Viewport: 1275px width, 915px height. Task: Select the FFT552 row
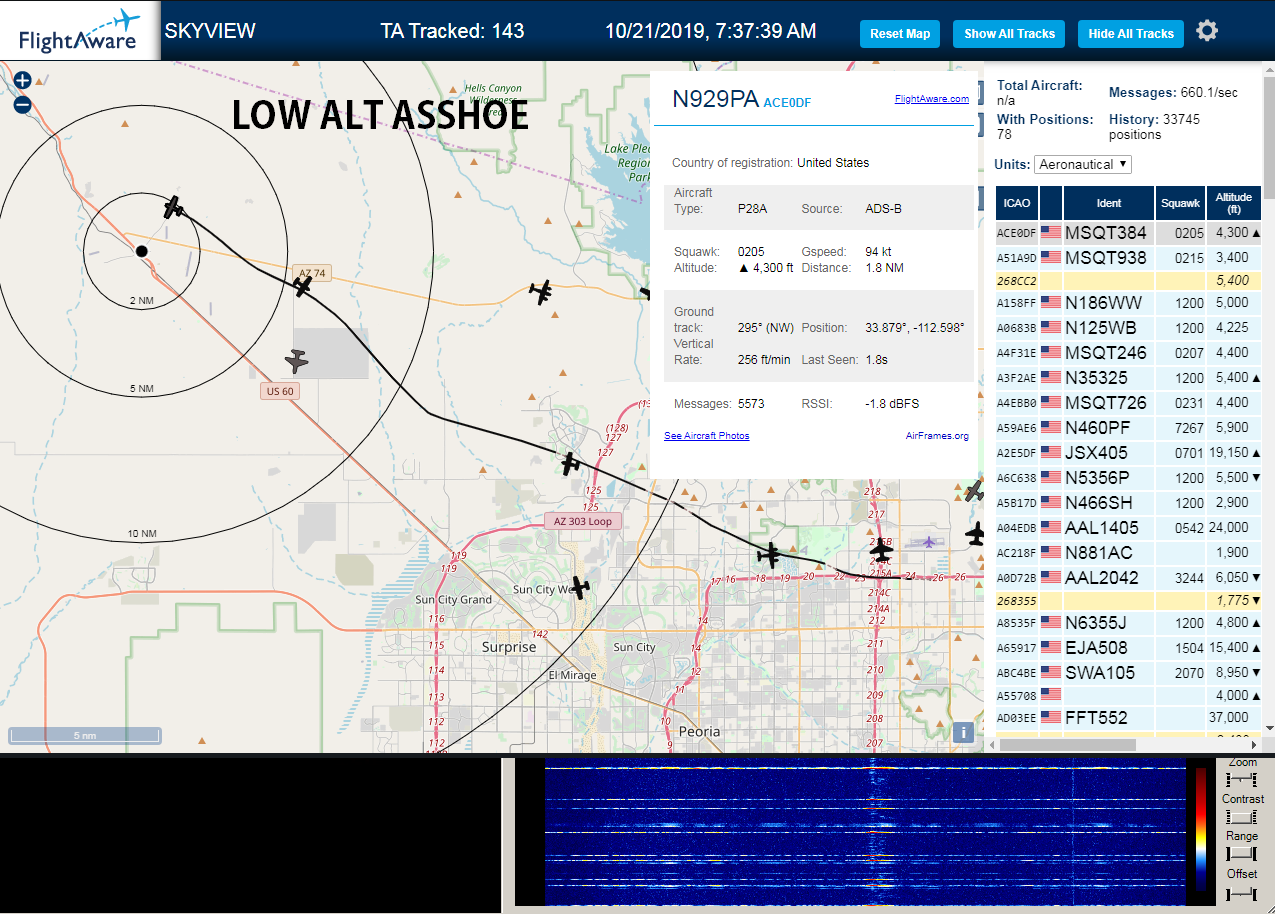(1129, 718)
